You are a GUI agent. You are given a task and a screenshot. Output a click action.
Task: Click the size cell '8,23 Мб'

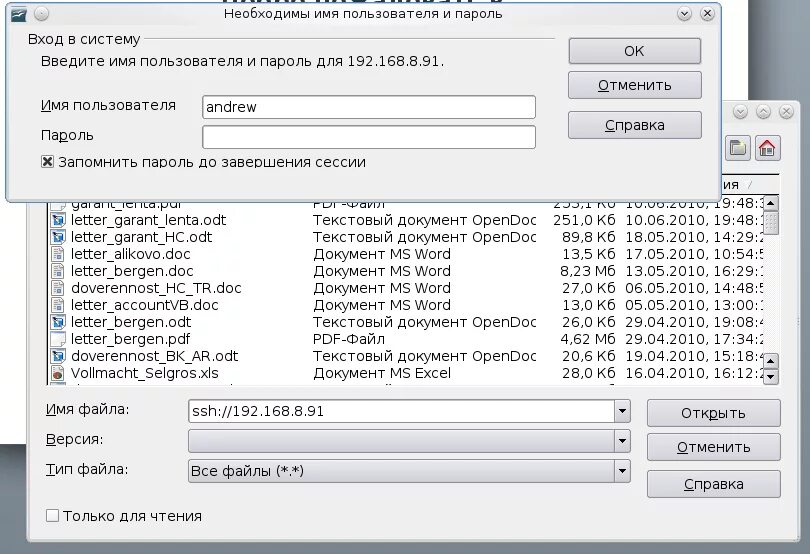coord(587,271)
